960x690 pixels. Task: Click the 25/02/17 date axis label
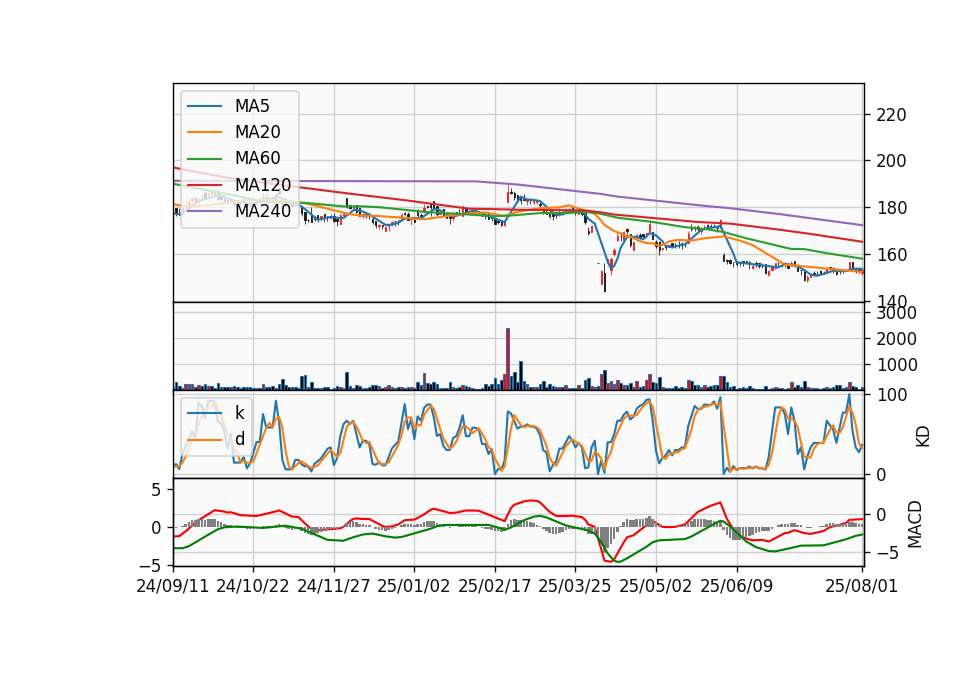494,586
